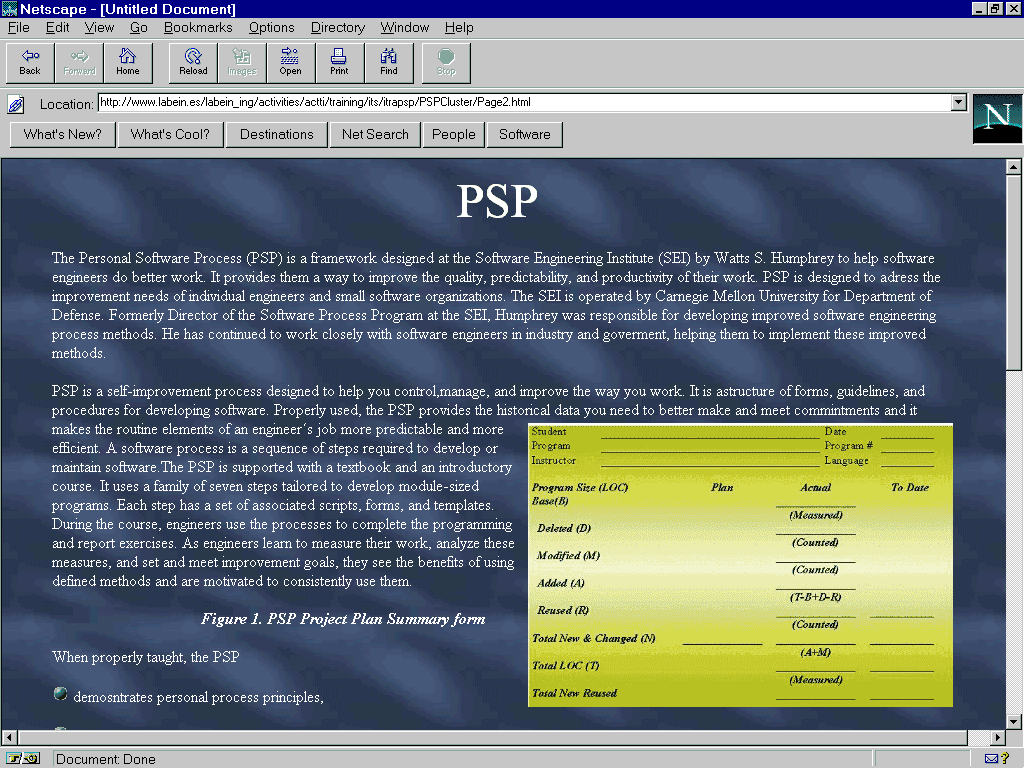Screen dimensions: 1024x768
Task: Click the Netscape N logo
Action: pyautogui.click(x=997, y=119)
